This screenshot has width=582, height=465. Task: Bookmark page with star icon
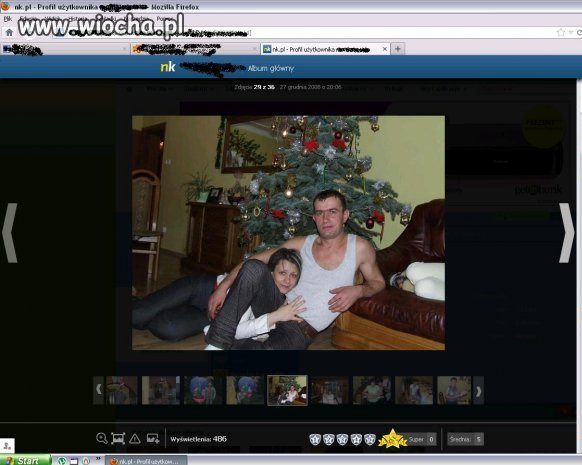pyautogui.click(x=560, y=33)
